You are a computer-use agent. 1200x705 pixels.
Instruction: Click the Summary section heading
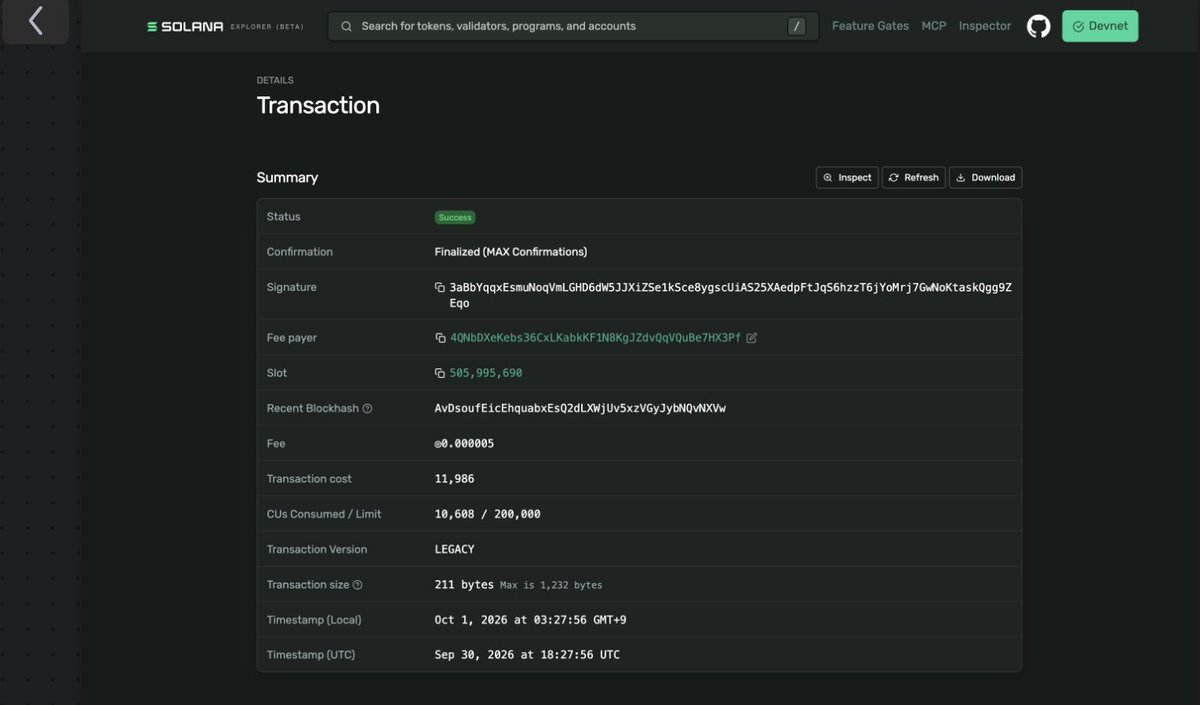click(287, 177)
